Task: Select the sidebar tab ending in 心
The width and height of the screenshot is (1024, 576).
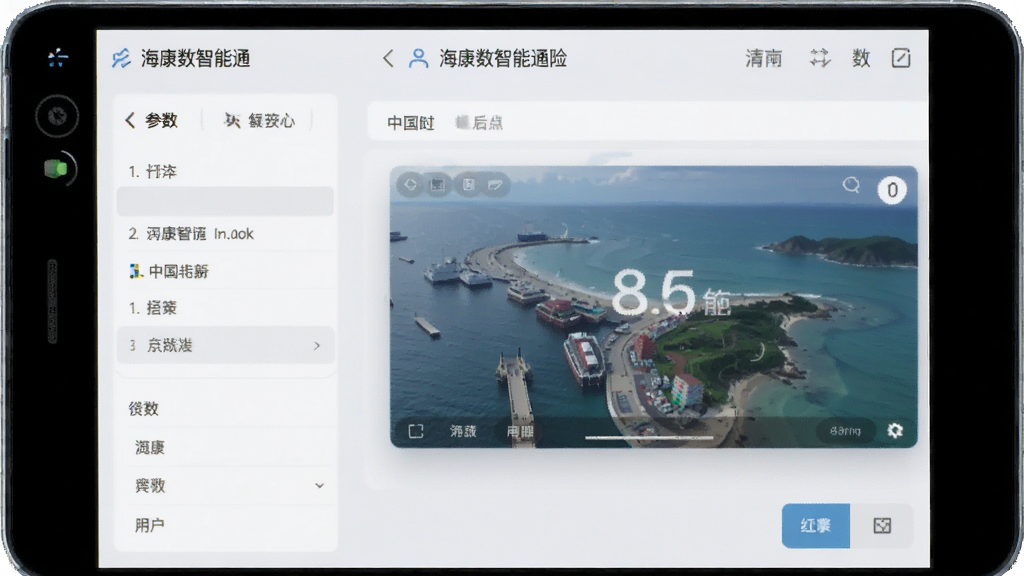Action: point(259,120)
